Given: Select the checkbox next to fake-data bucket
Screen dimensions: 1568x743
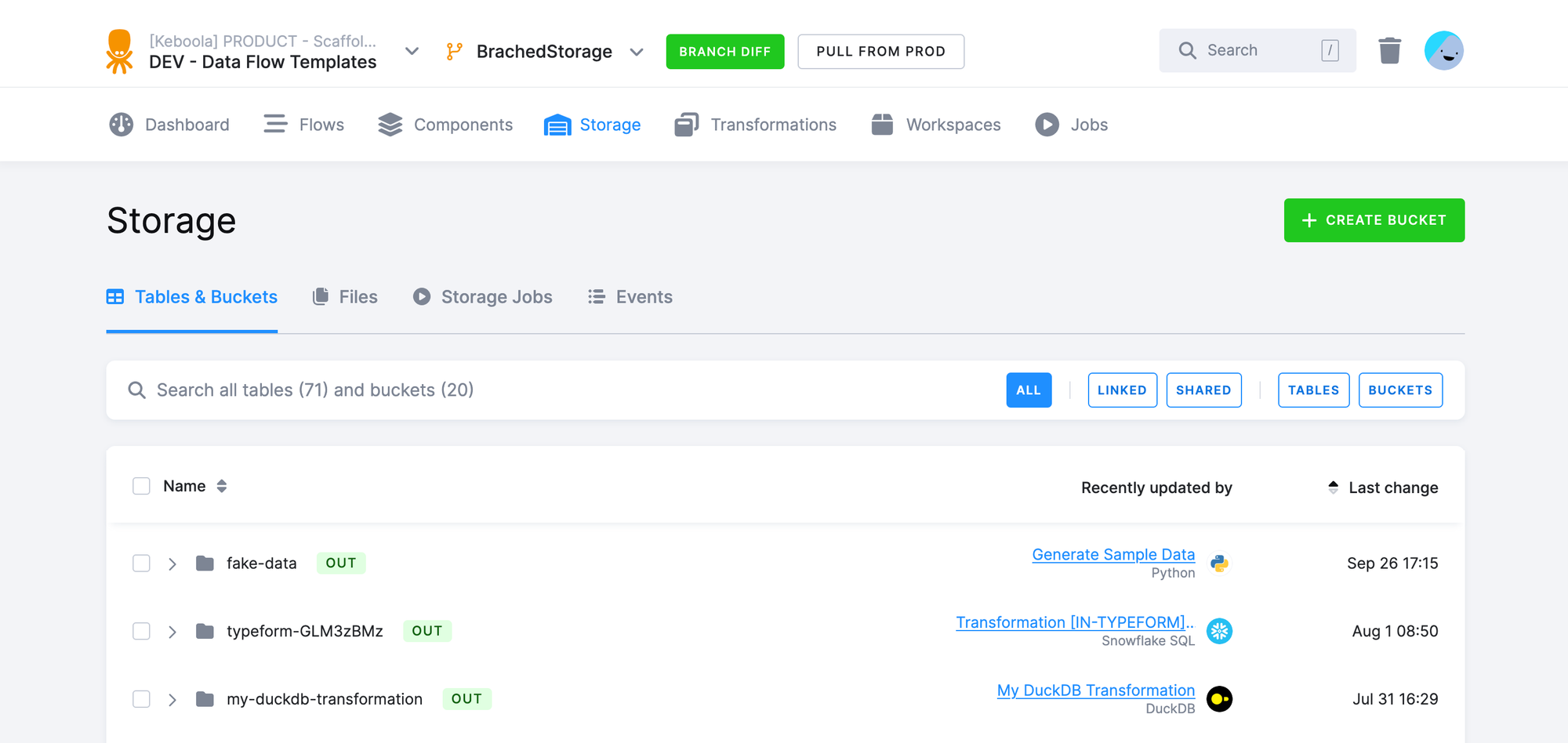Looking at the screenshot, I should point(141,563).
